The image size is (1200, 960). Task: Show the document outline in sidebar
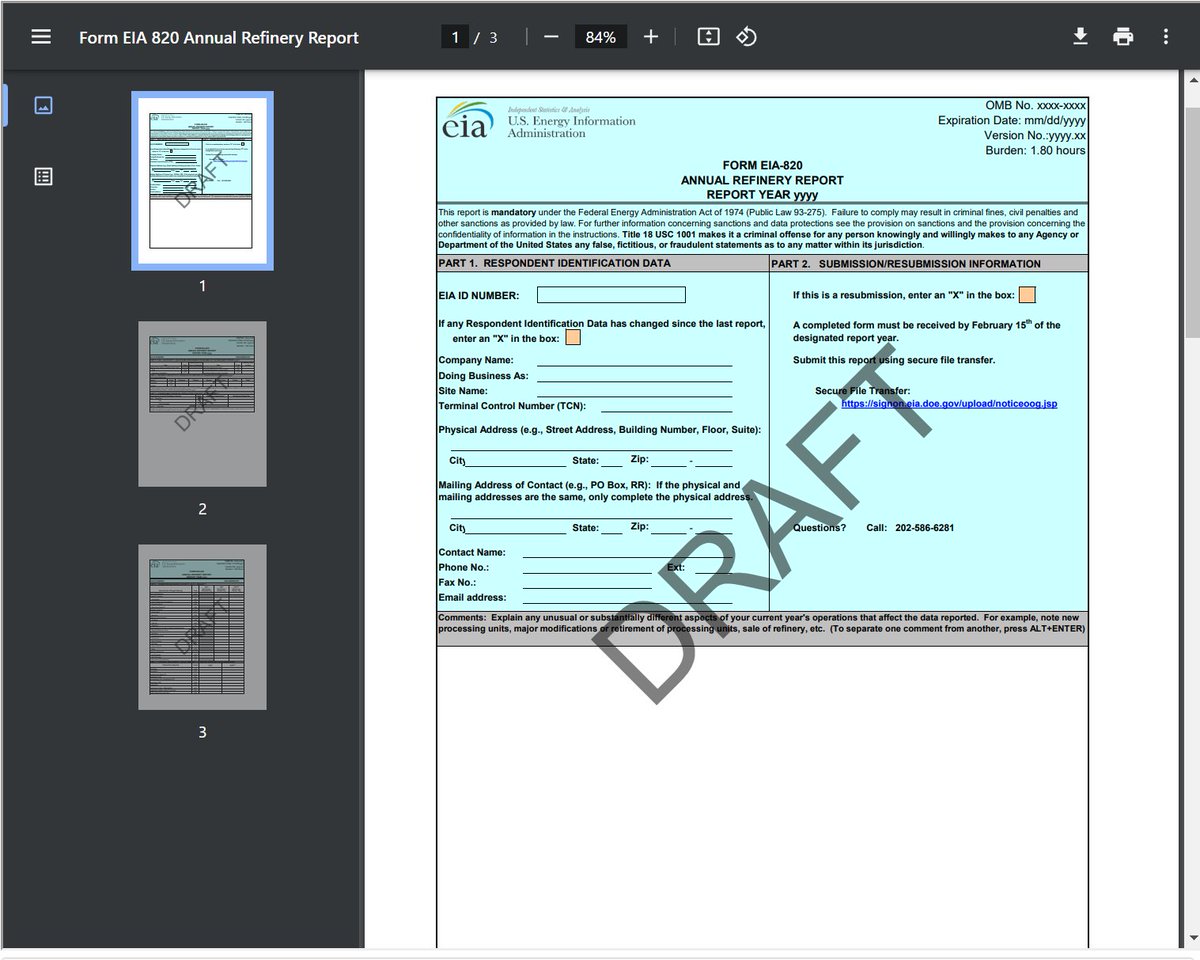[43, 176]
